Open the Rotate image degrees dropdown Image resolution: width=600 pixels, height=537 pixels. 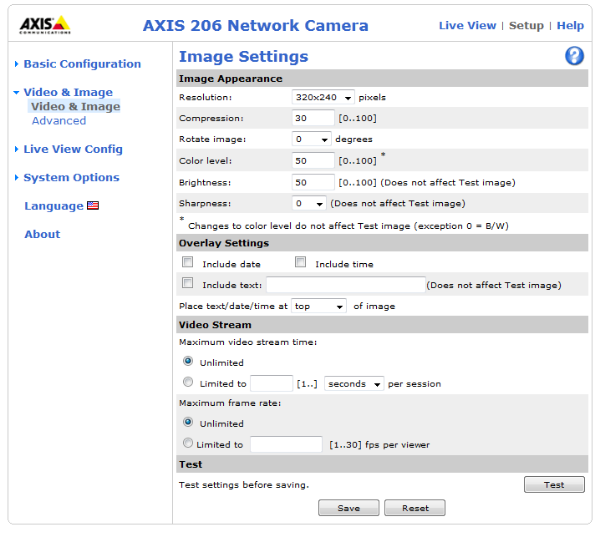point(311,139)
